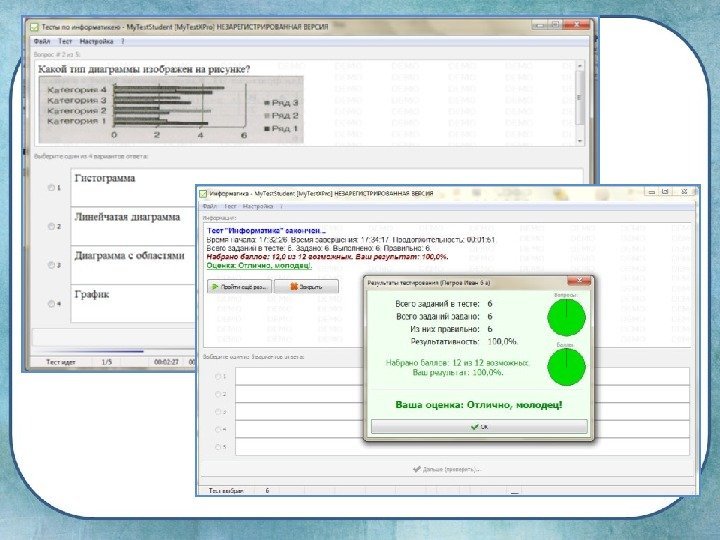
Task: Click Всего заданий в тесте row in dialog
Action: pos(444,304)
